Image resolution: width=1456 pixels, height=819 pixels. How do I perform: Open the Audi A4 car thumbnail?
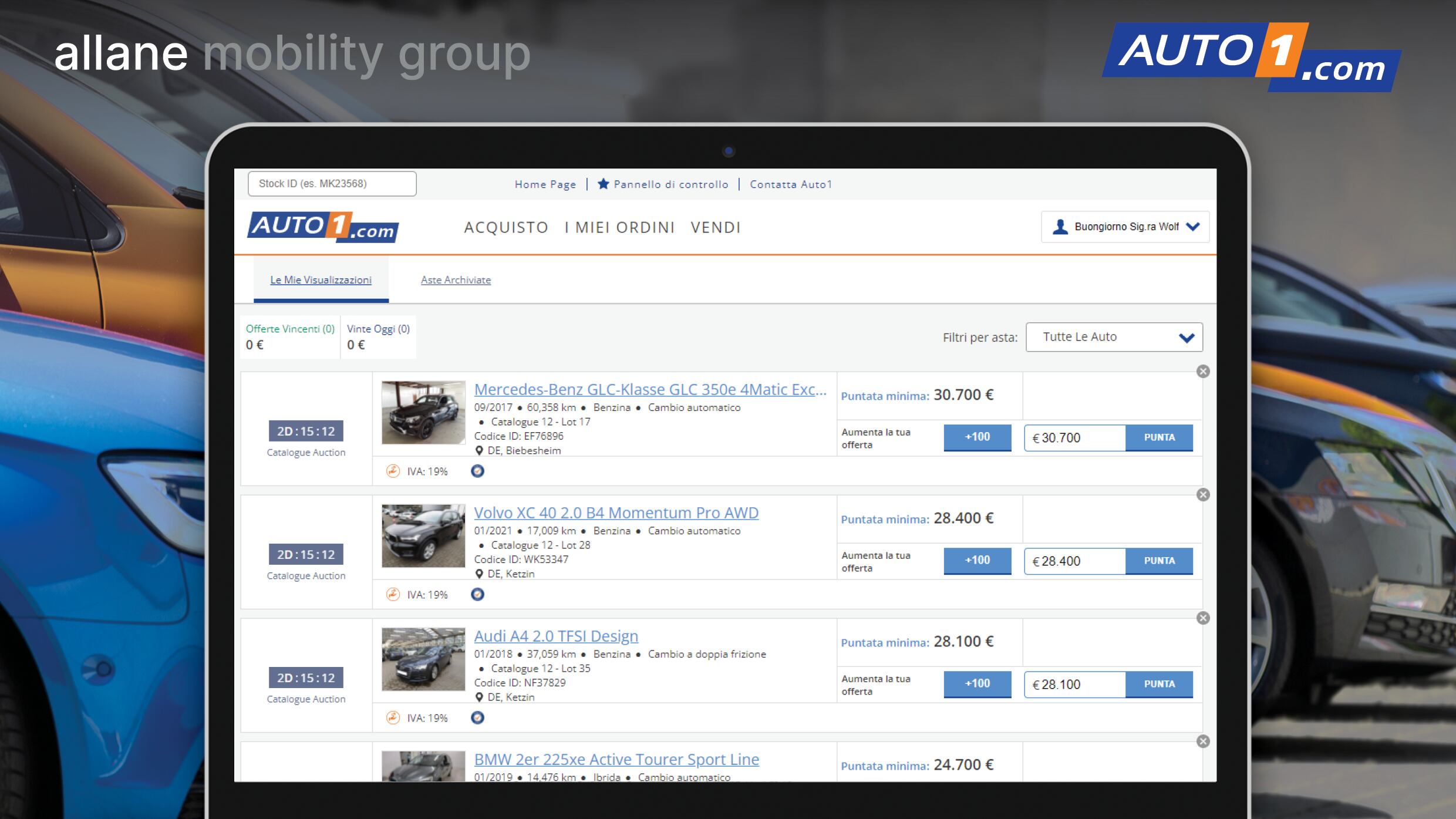(423, 659)
